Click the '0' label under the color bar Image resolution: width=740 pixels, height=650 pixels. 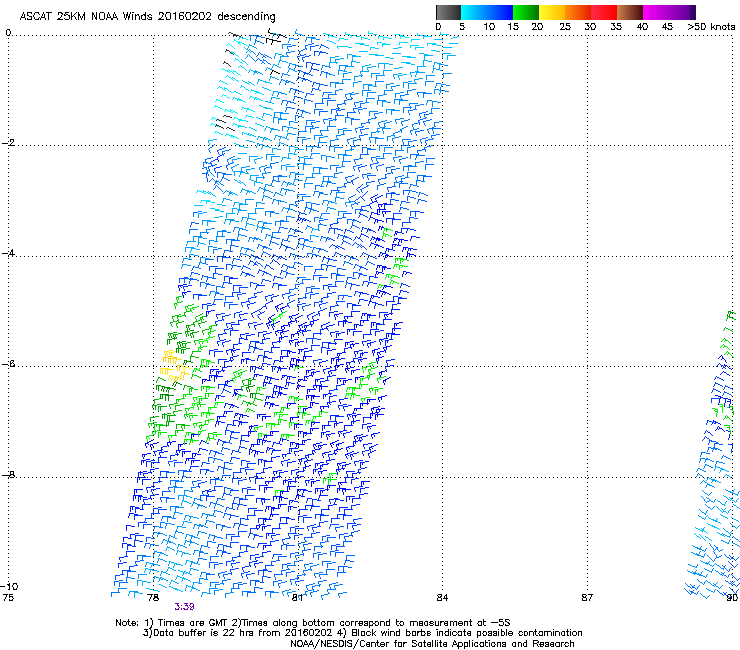(438, 27)
